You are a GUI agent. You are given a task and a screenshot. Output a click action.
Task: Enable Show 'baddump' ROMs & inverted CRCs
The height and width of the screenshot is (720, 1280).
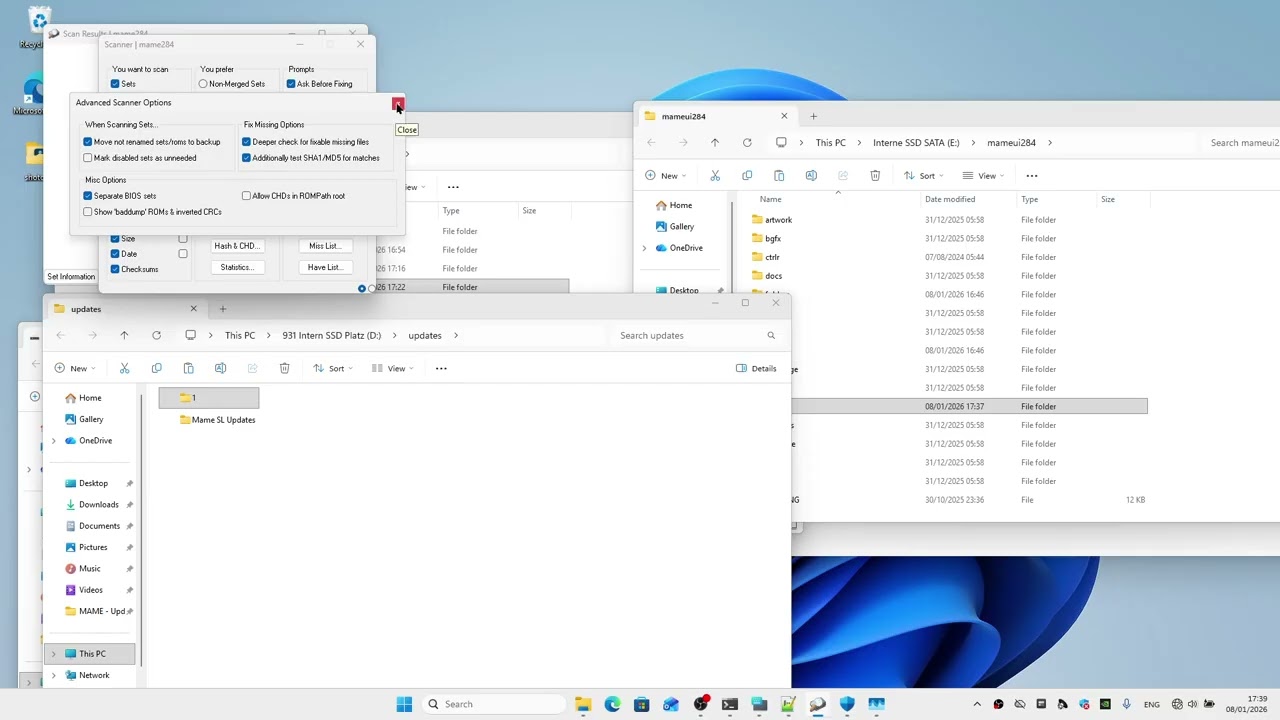(88, 212)
